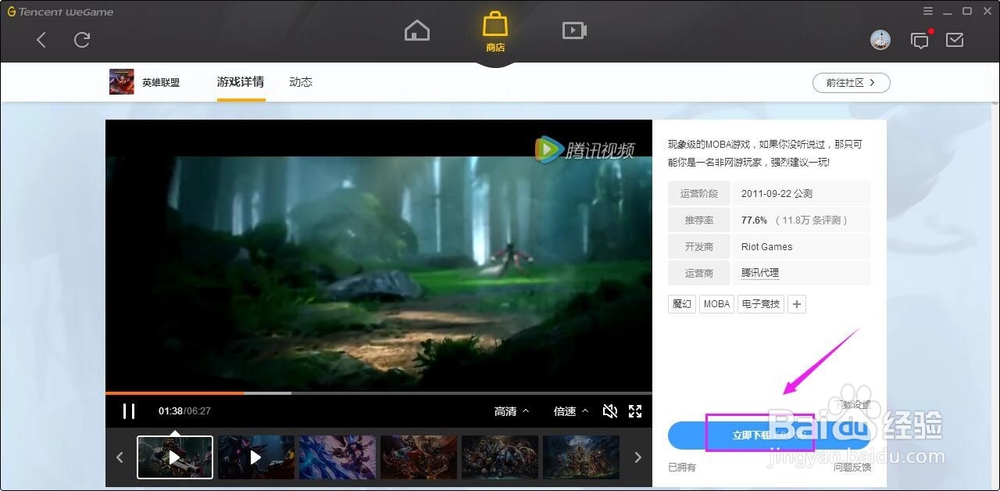1000x491 pixels.
Task: Select the second video thumbnail
Action: [256, 457]
